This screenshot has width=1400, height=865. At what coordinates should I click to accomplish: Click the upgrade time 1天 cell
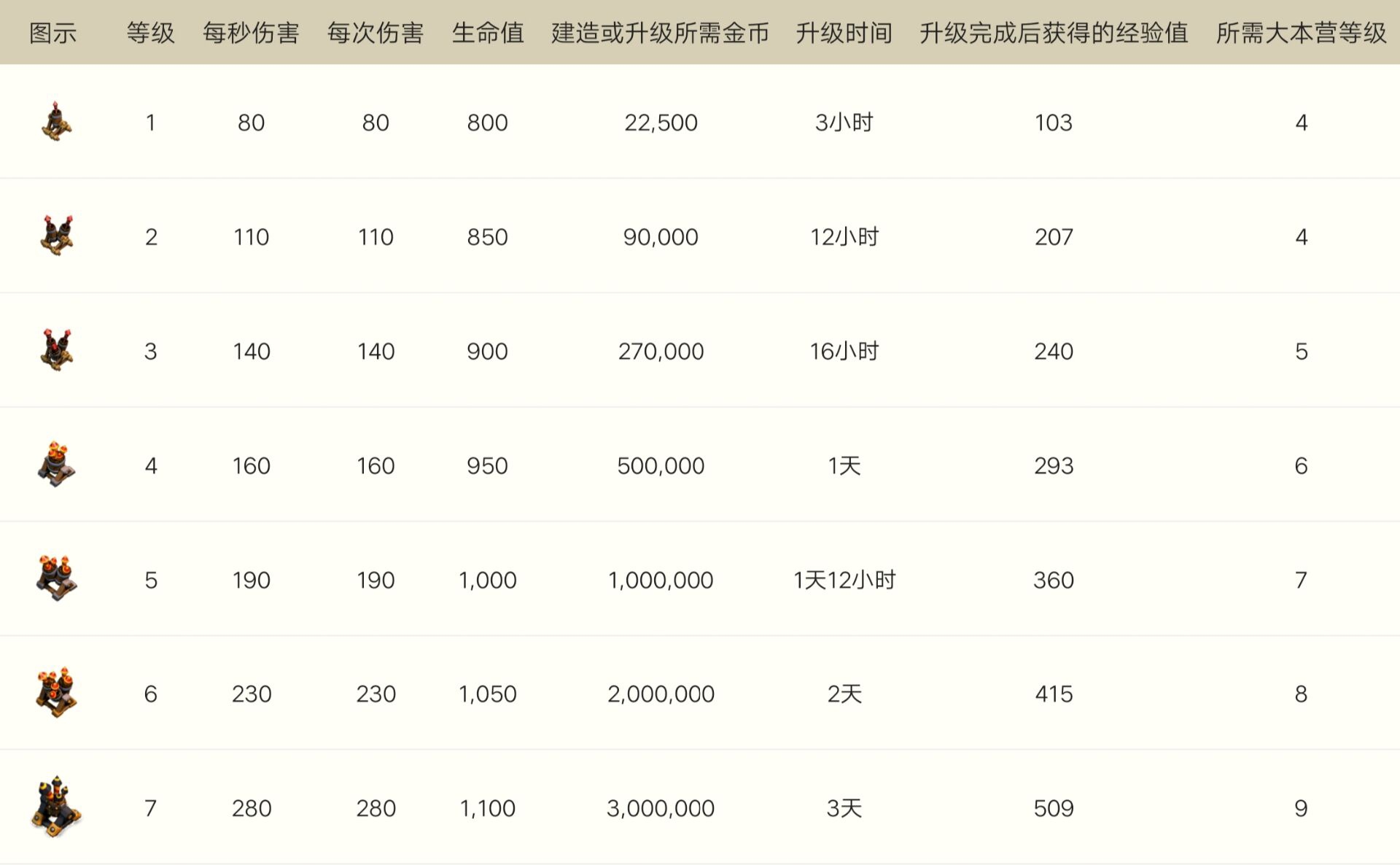[844, 466]
